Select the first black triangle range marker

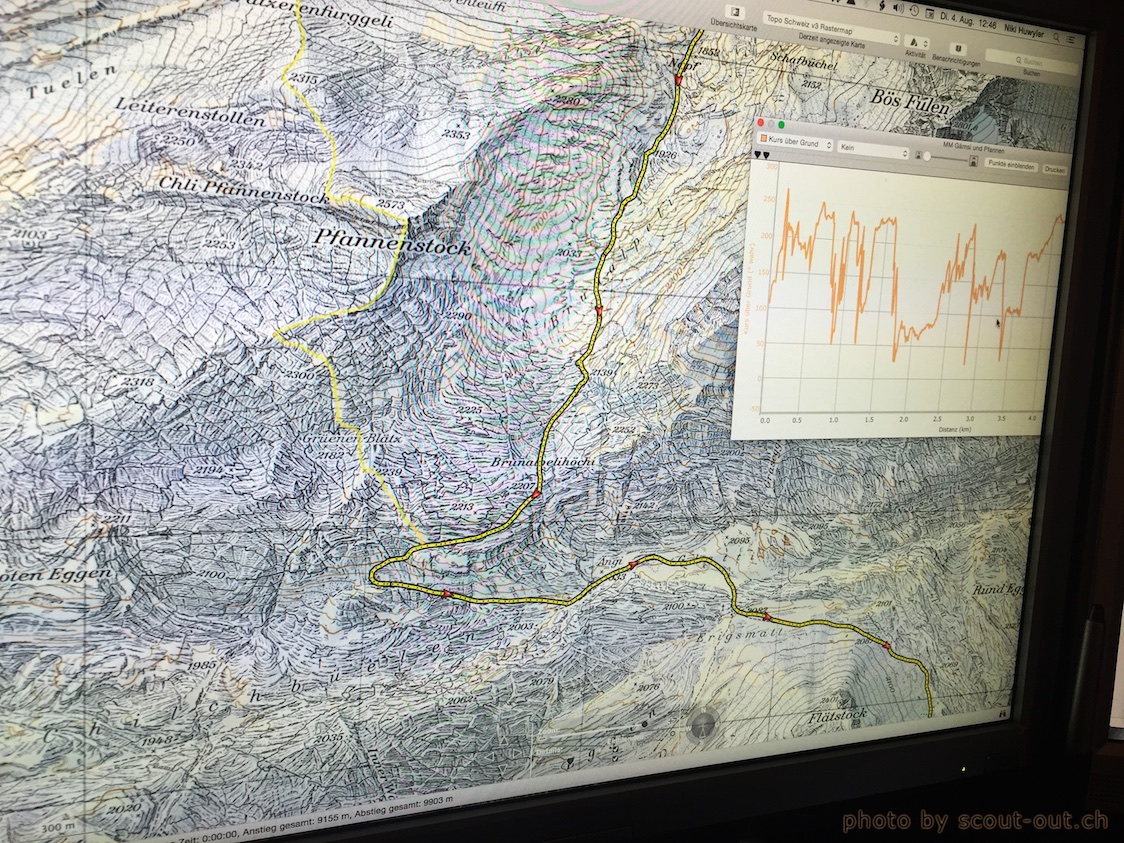pos(758,154)
